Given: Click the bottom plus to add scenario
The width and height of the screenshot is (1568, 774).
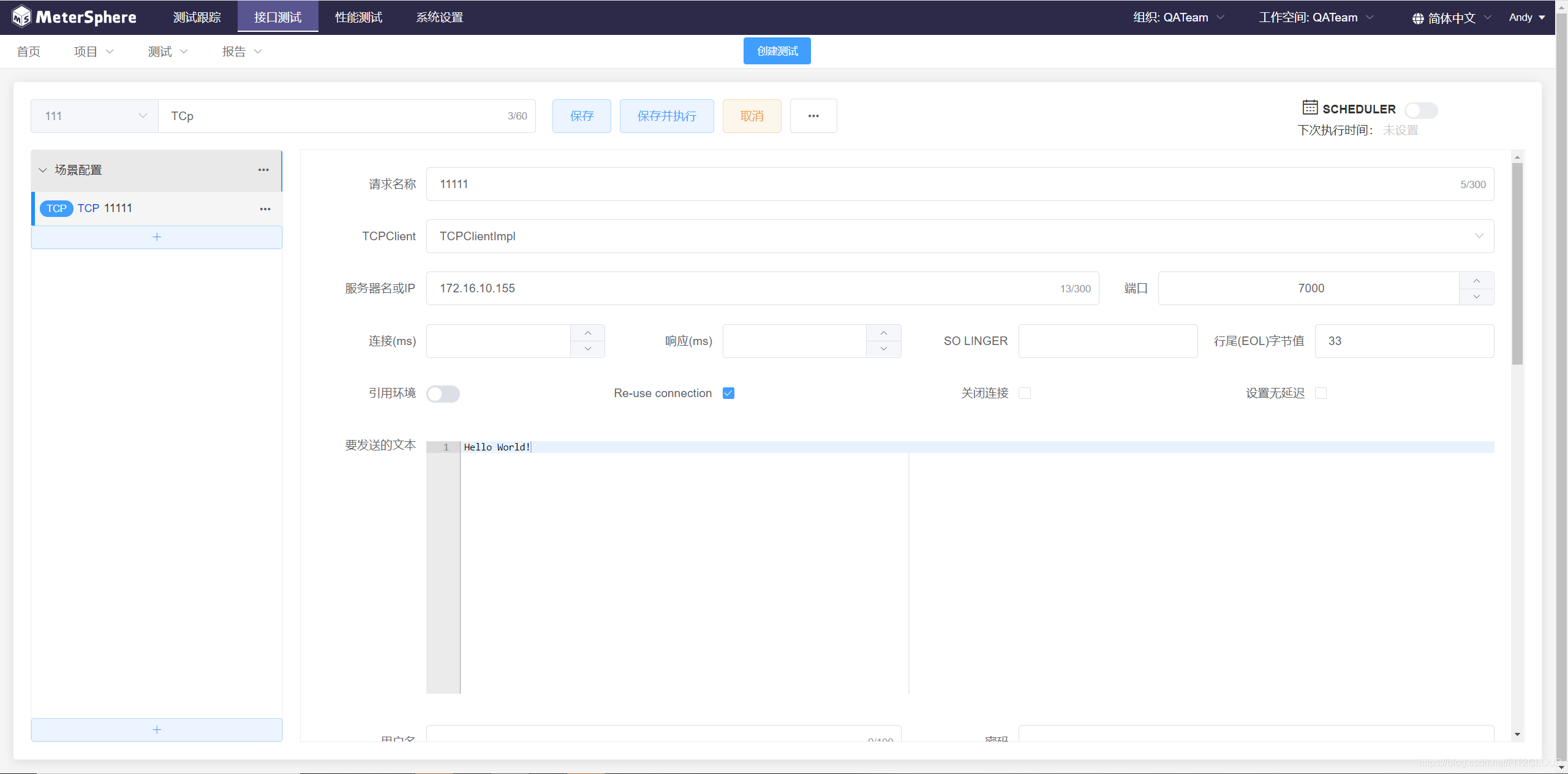Looking at the screenshot, I should (x=157, y=730).
